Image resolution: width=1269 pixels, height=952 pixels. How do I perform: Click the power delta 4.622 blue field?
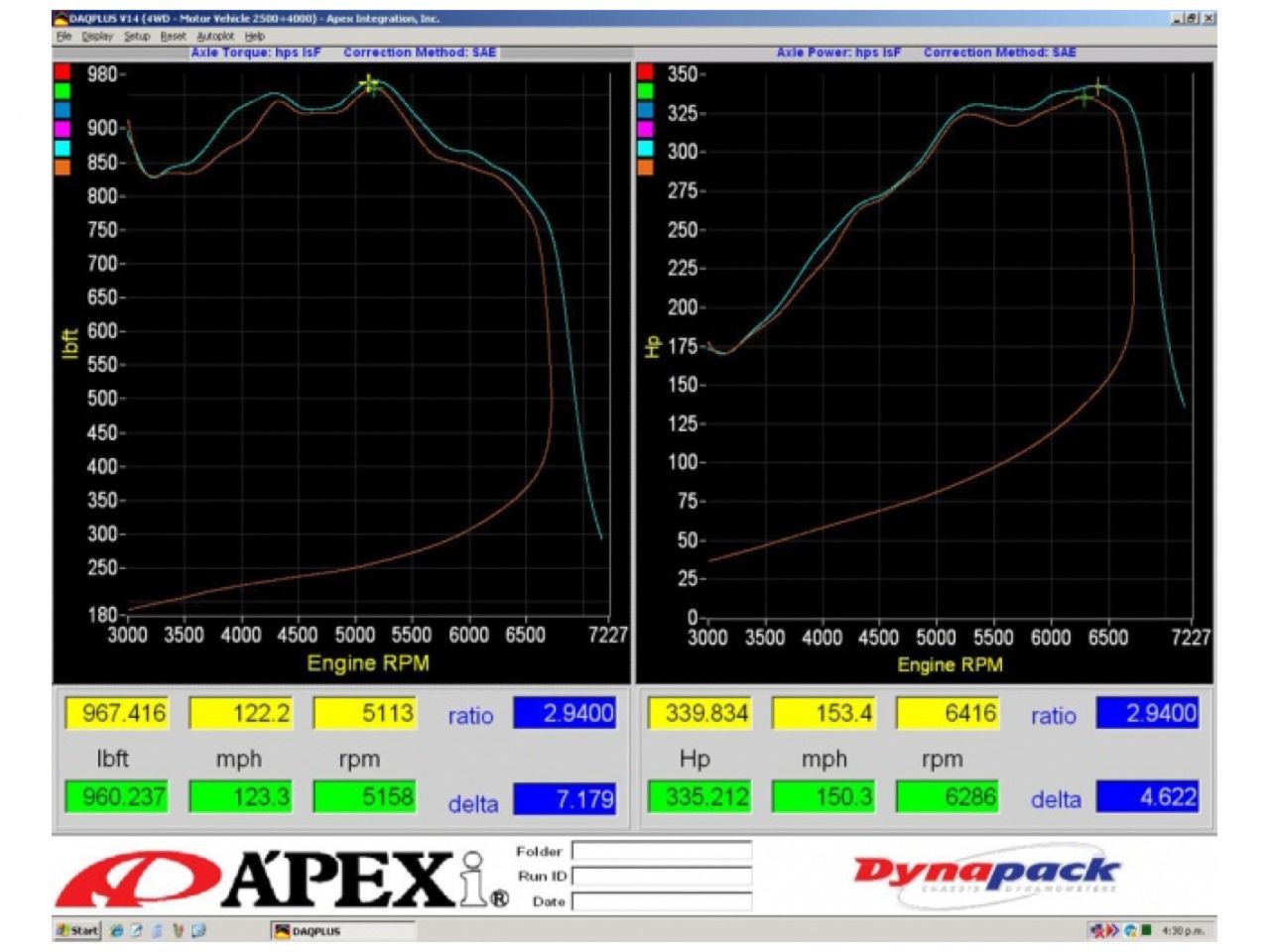pyautogui.click(x=1147, y=797)
